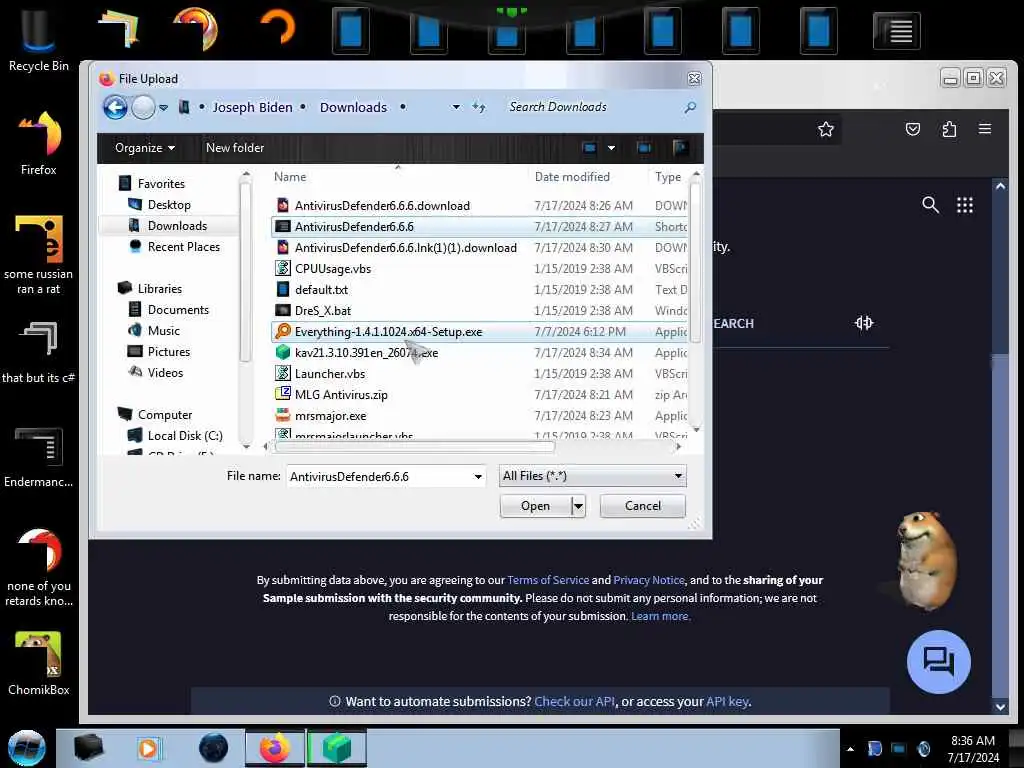
Task: Bookmark page with Firefox star icon
Action: pos(825,129)
